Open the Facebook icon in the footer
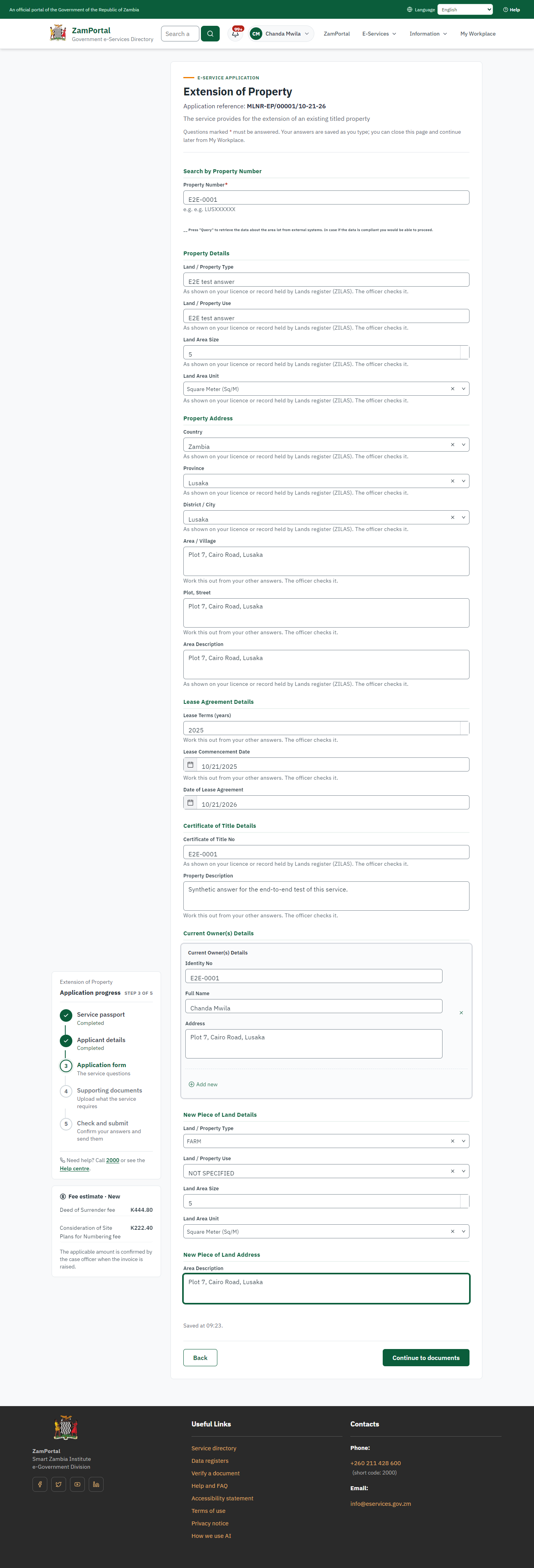This screenshot has width=534, height=1568. tap(39, 1484)
